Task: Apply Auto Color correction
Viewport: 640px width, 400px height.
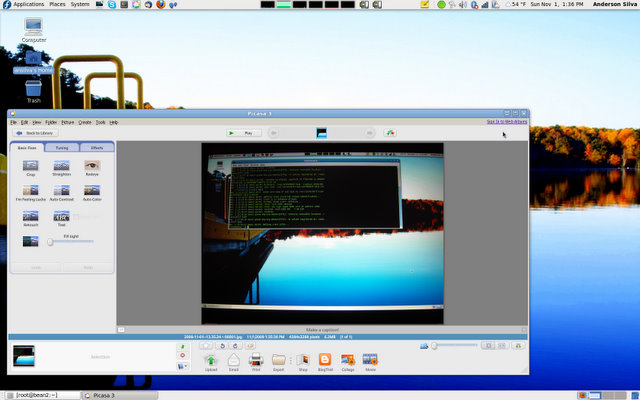Action: click(x=92, y=191)
